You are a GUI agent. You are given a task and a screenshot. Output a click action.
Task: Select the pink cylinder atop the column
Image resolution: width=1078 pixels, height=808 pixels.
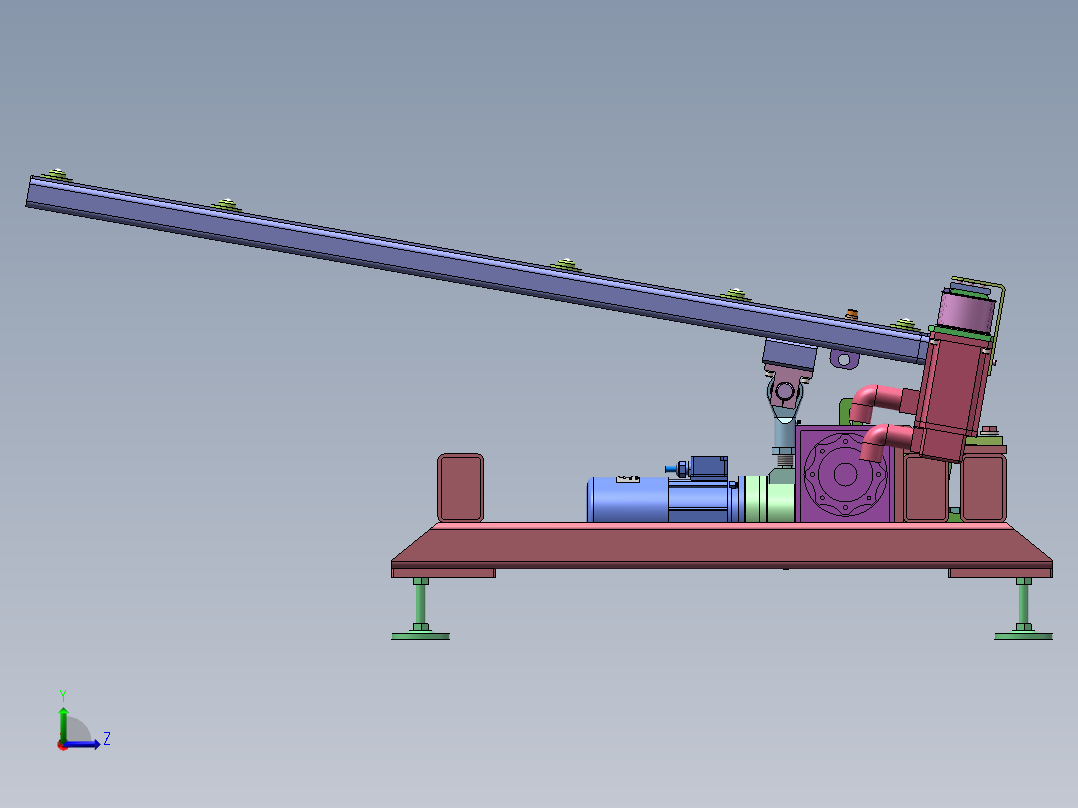coord(966,310)
